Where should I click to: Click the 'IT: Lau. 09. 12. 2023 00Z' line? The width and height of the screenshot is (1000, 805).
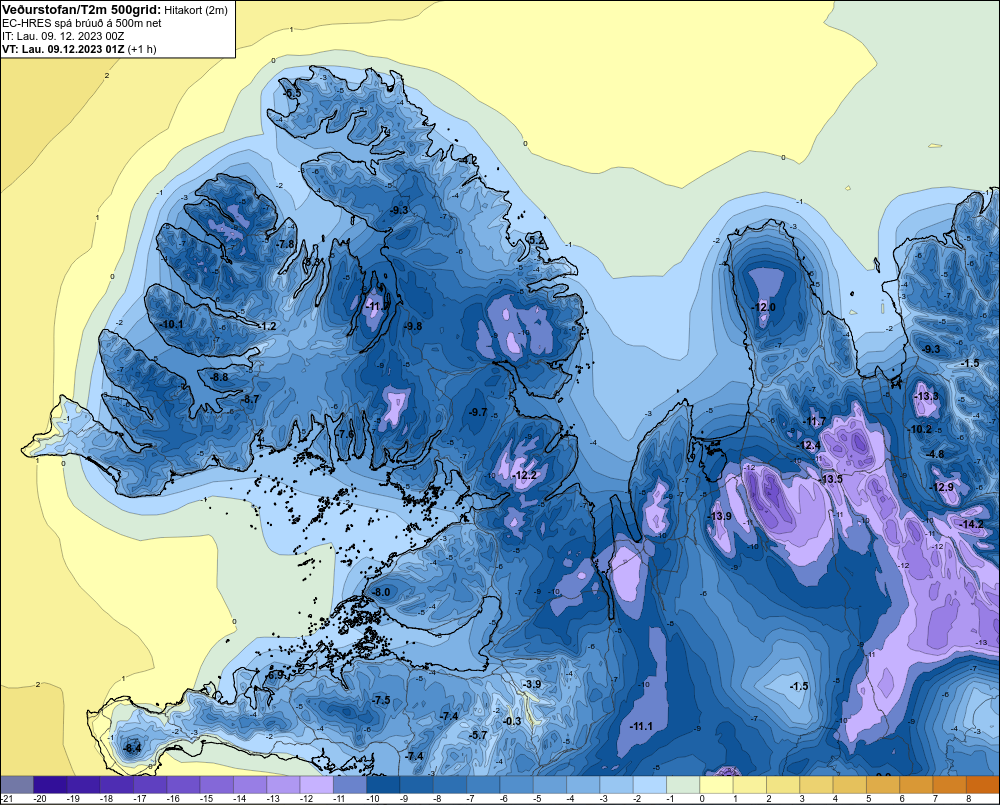[x=63, y=36]
